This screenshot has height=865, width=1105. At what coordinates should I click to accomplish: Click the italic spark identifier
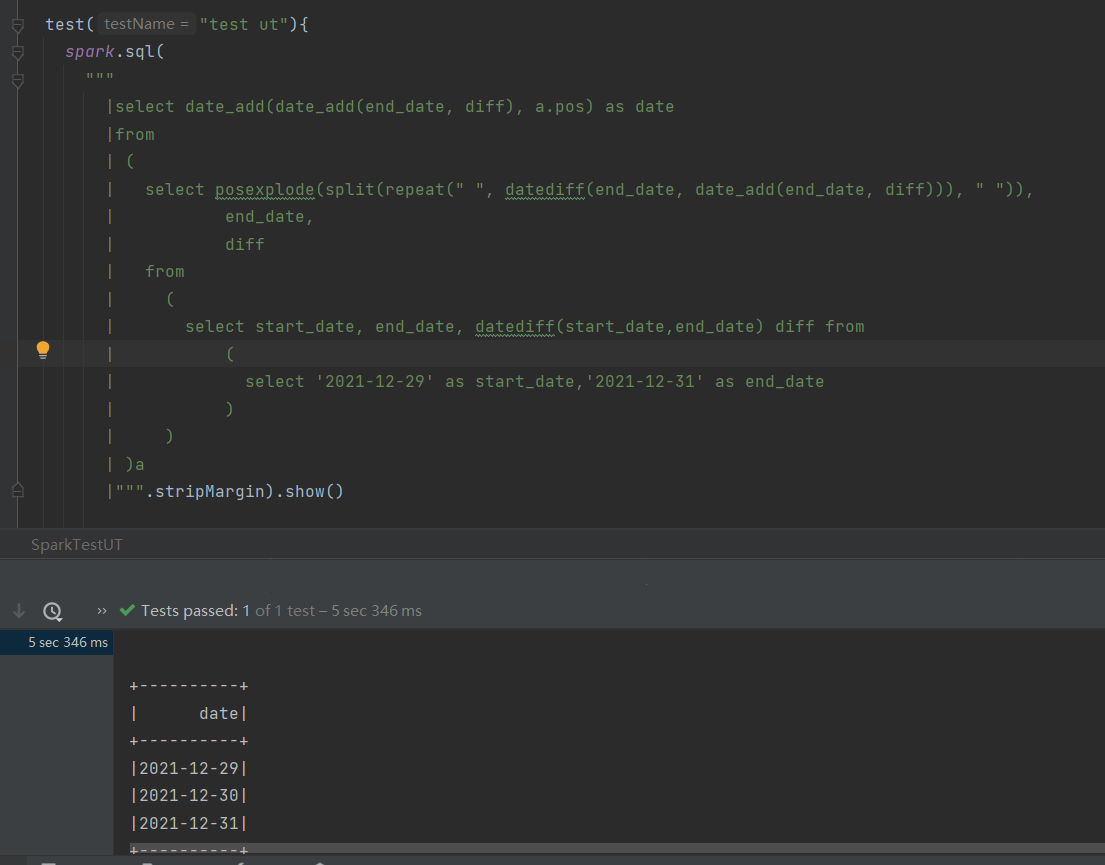click(x=89, y=52)
